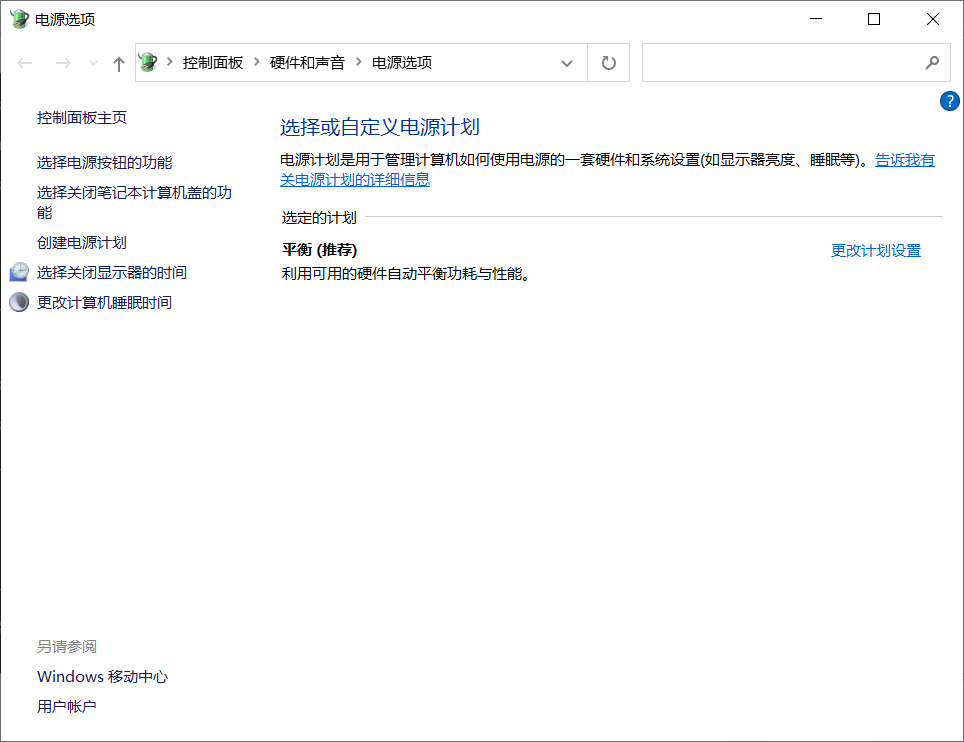Open 用户帐户 under 另请参阅
The image size is (964, 742).
point(65,706)
